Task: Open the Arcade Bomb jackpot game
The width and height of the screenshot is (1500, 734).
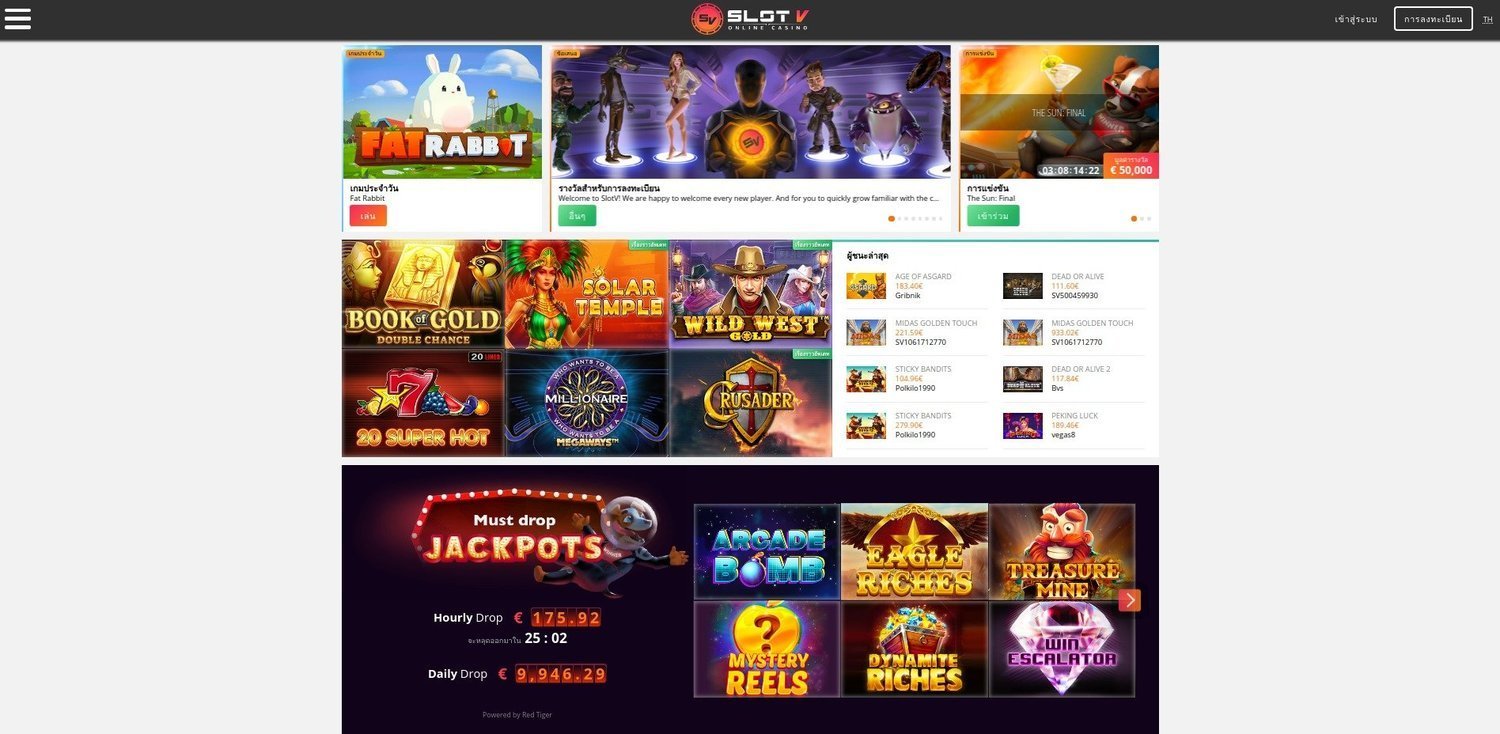Action: (x=767, y=551)
